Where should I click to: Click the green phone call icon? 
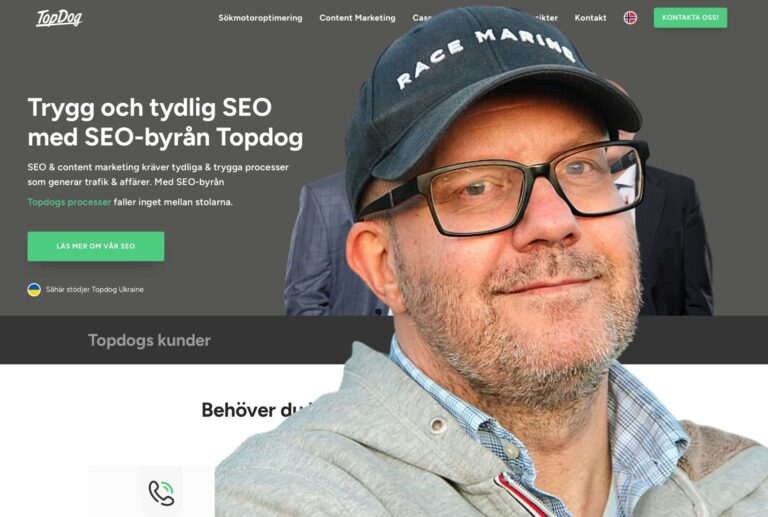point(162,493)
